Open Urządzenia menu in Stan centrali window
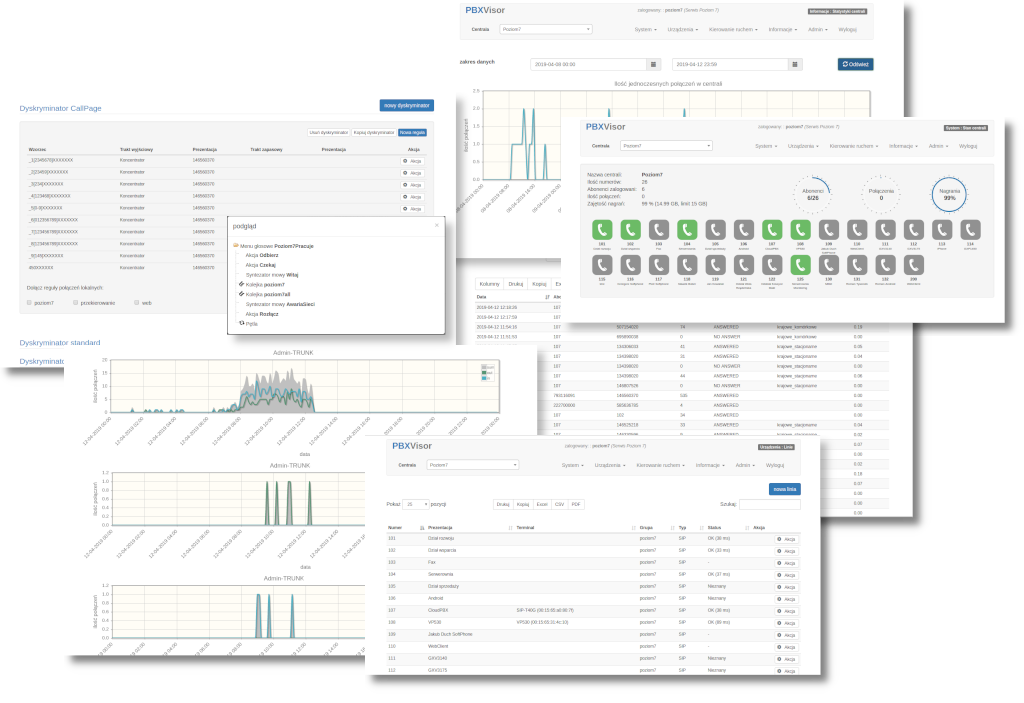The image size is (1024, 703). (803, 146)
